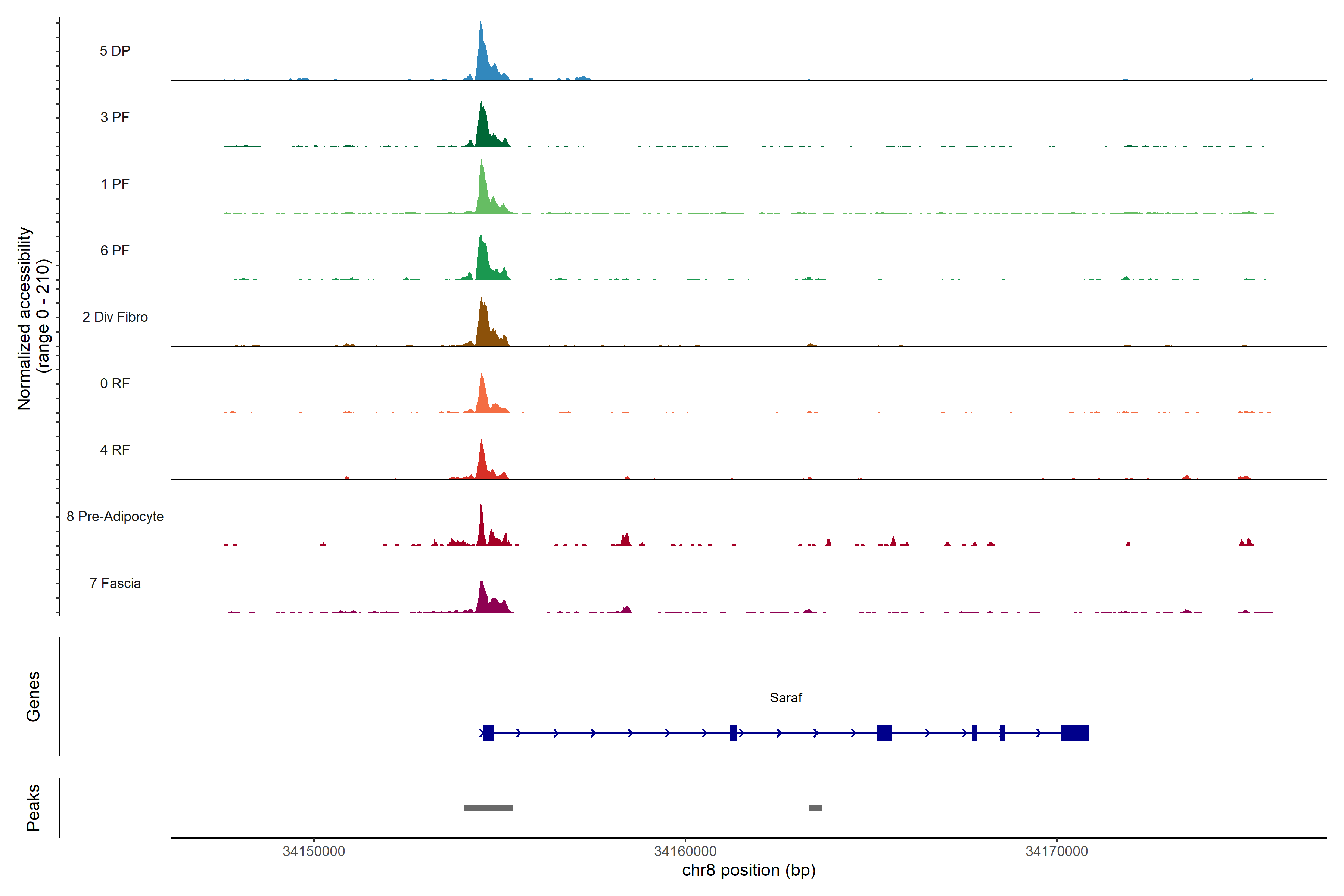The image size is (1344, 896).
Task: Click the 34160000 axis tick label
Action: 685,851
